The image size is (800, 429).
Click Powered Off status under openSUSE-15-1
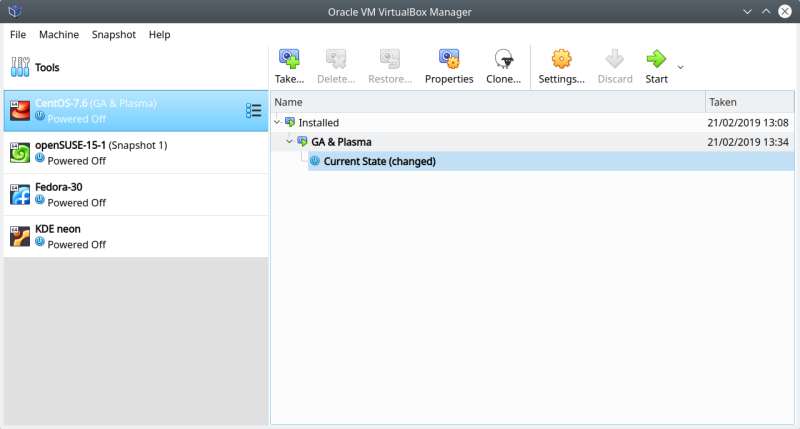click(x=77, y=161)
